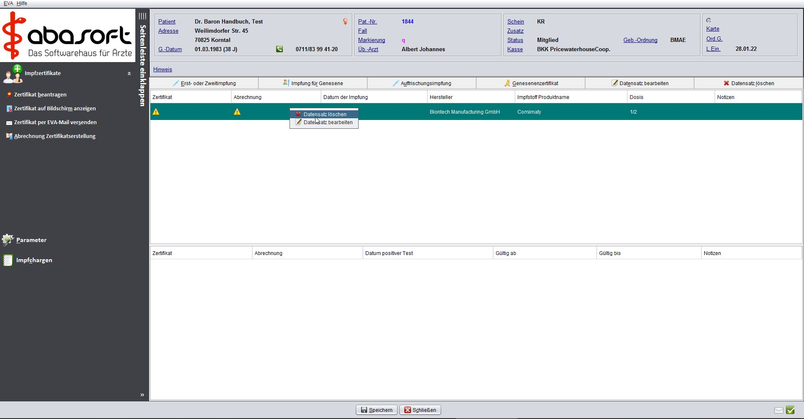Open the Kasse link
This screenshot has width=804, height=419.
515,49
